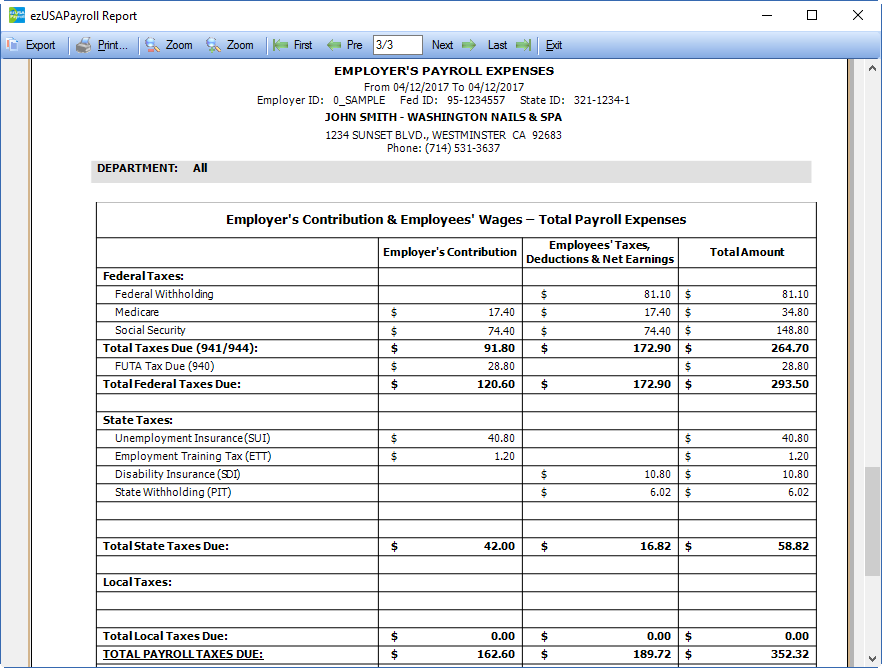This screenshot has height=668, width=882.
Task: Exit the report viewer via Exit
Action: [554, 45]
